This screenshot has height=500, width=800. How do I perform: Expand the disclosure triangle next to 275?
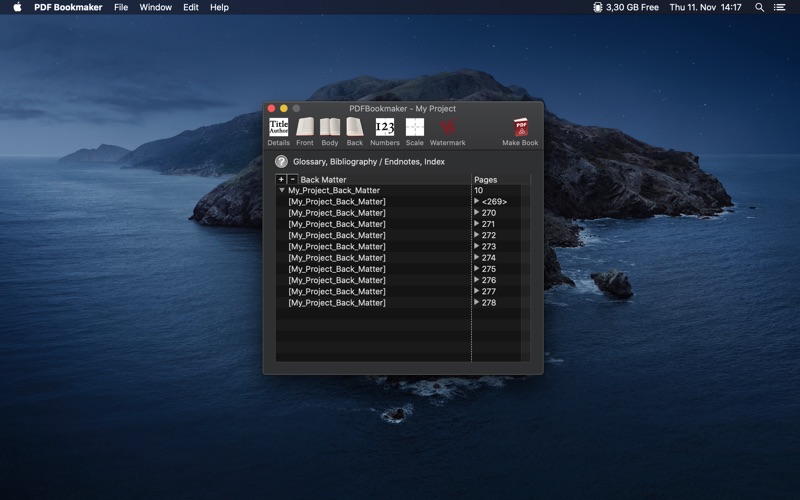(477, 268)
